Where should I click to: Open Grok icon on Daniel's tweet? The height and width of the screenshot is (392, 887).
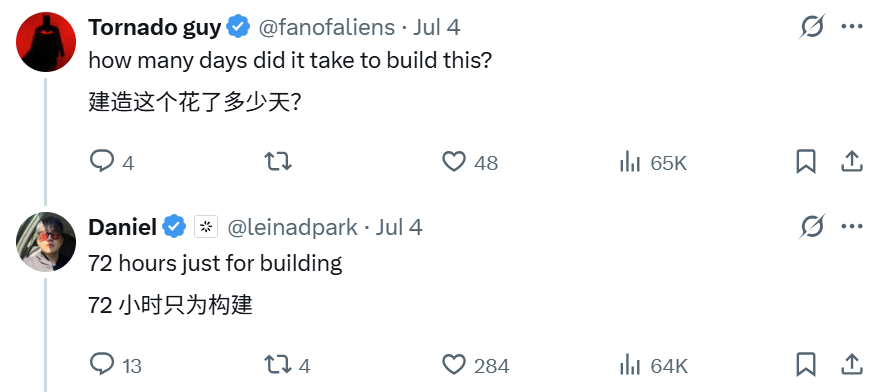click(x=812, y=227)
